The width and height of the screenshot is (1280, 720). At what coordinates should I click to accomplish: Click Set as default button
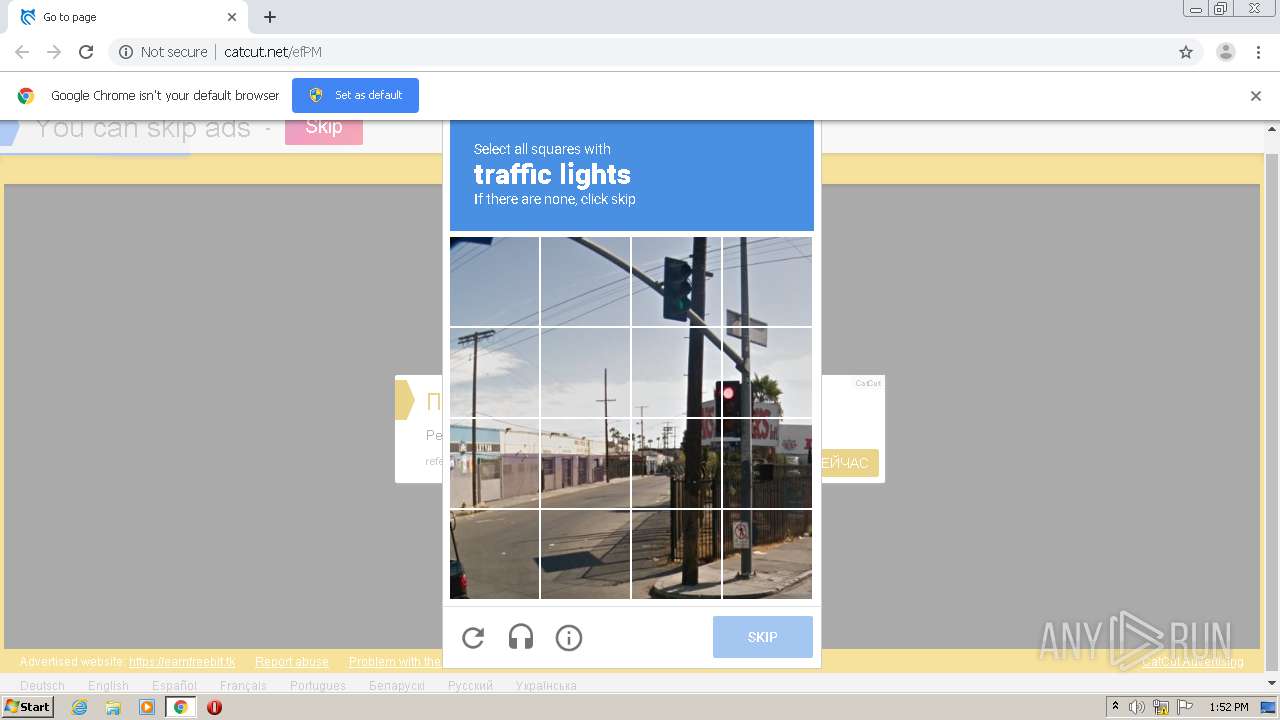click(355, 95)
